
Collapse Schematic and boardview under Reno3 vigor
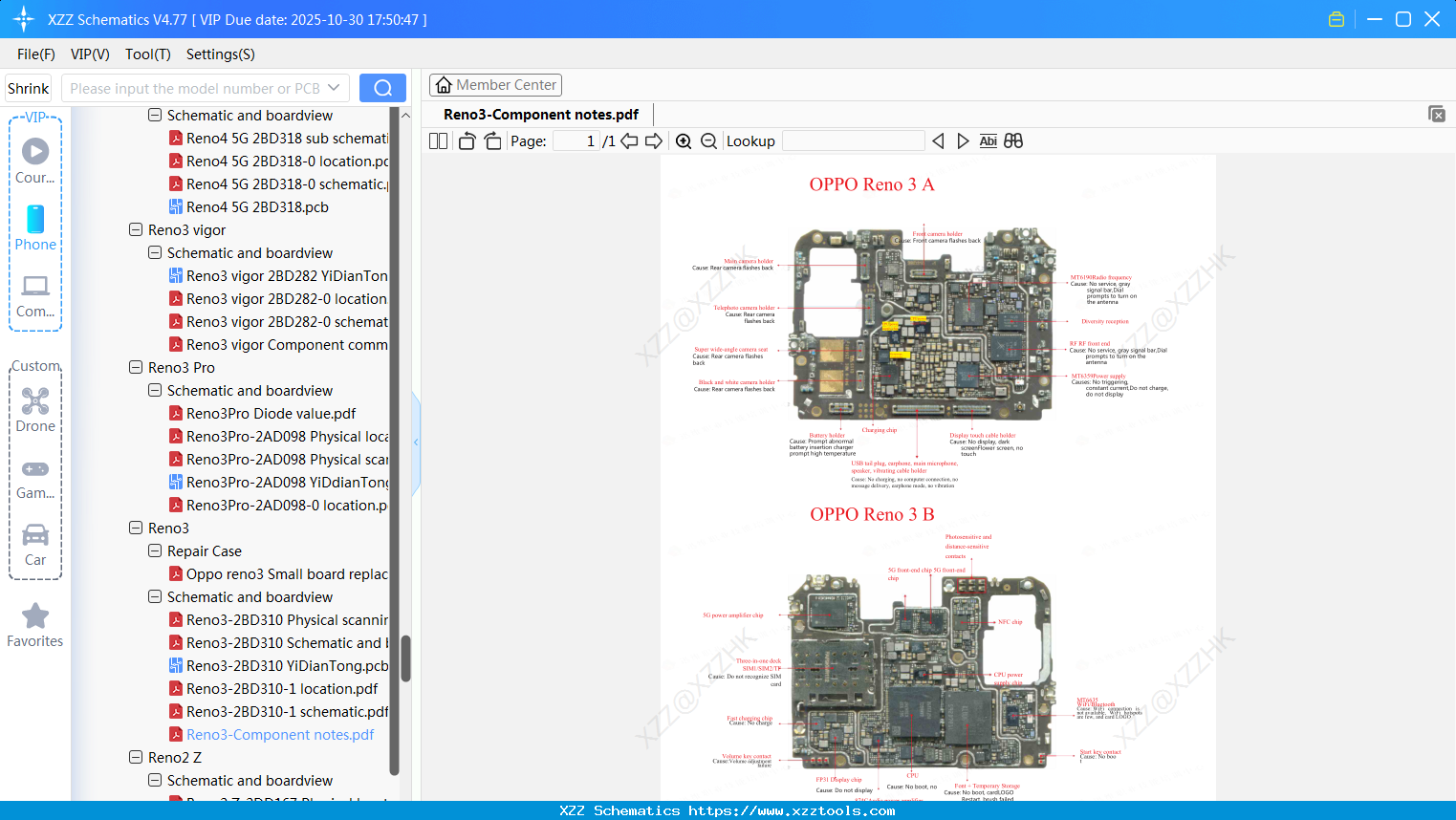point(155,252)
